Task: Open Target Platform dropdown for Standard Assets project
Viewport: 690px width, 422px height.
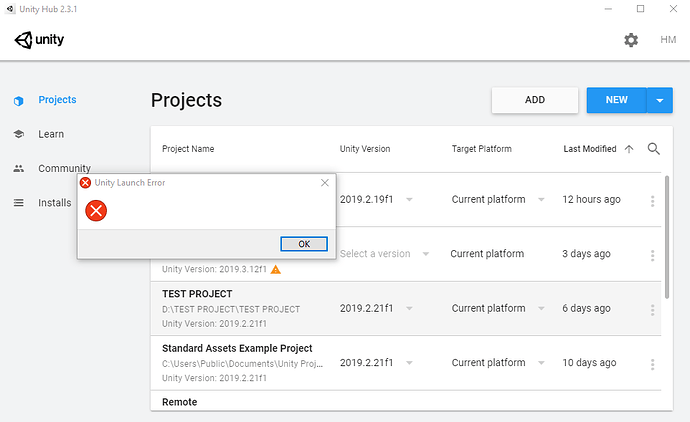Action: tap(541, 364)
